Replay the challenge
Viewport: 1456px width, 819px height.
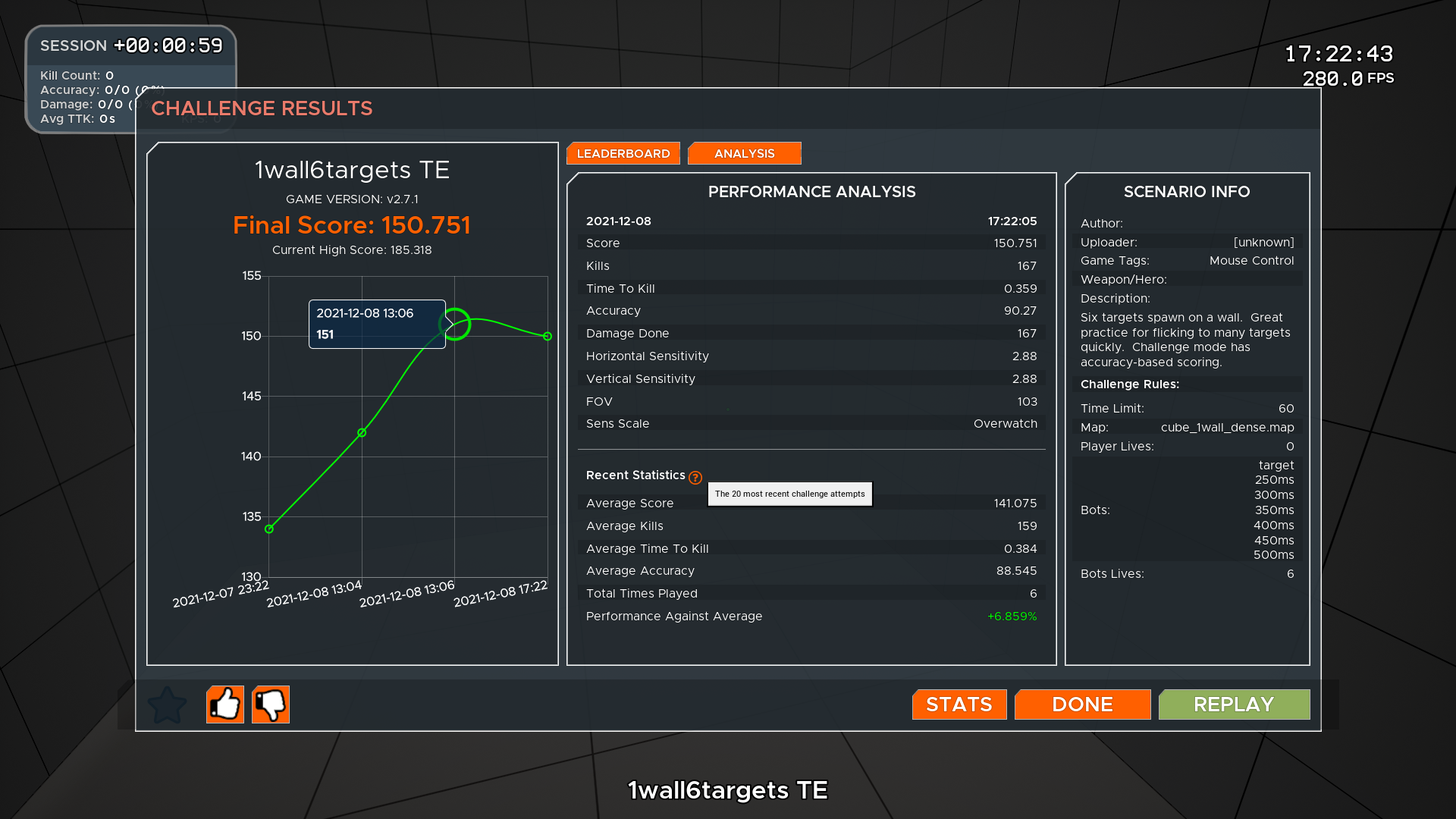1235,704
